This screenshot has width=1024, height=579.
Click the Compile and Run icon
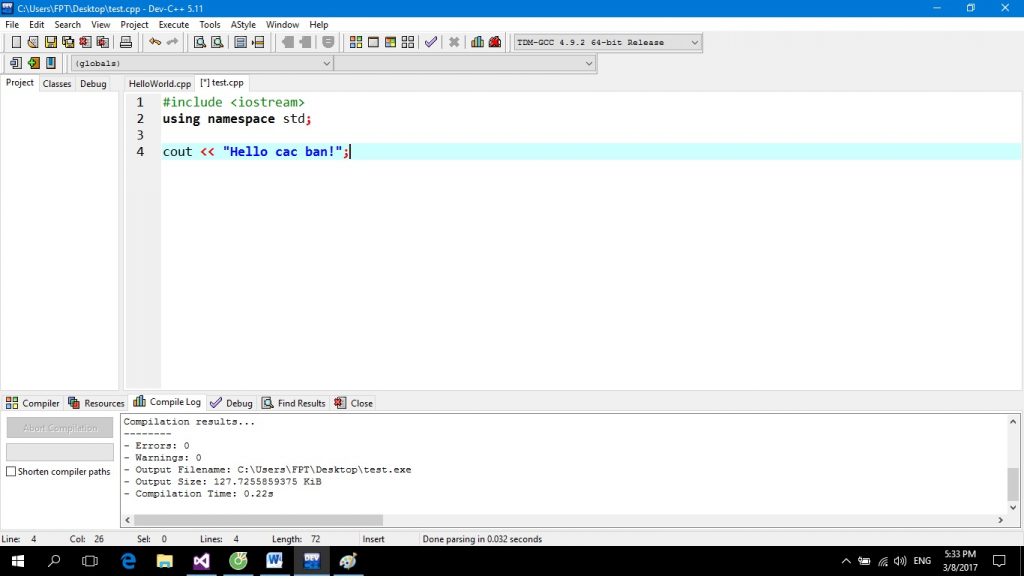391,42
